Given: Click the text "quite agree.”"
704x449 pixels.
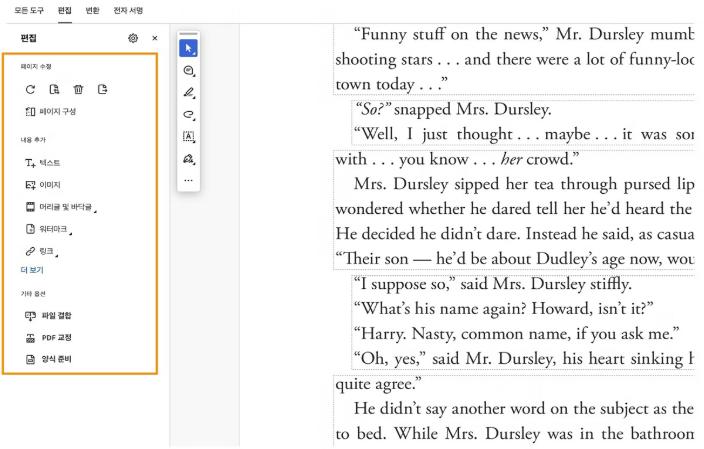Looking at the screenshot, I should [x=378, y=384].
